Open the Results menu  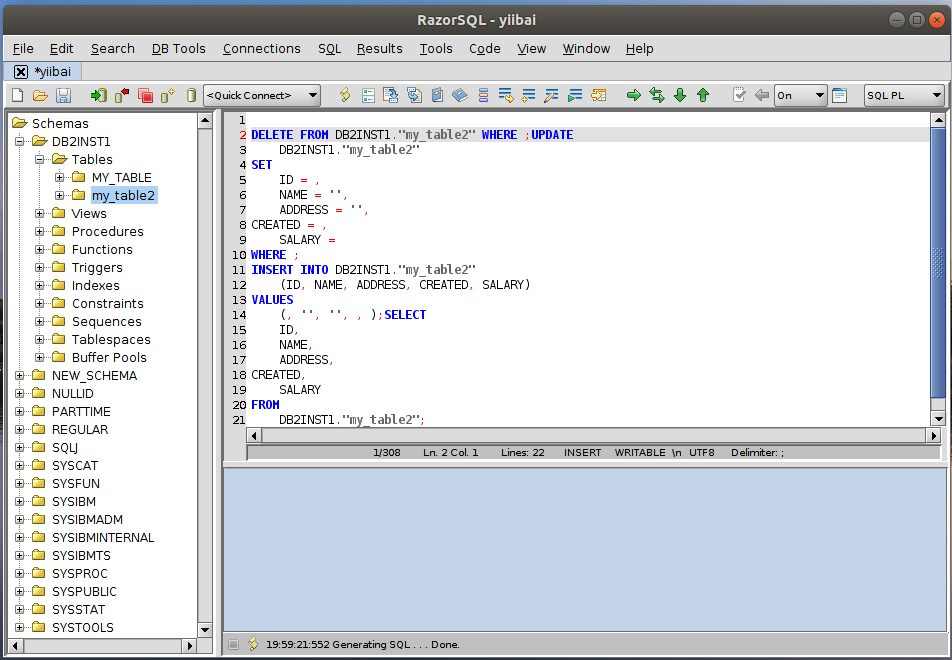(379, 48)
